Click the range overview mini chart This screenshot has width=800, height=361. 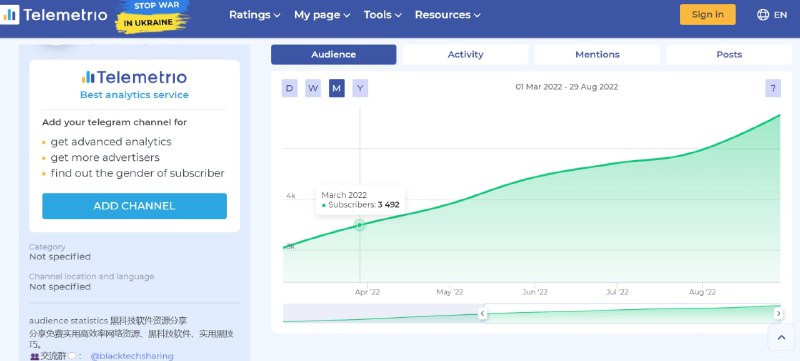531,314
